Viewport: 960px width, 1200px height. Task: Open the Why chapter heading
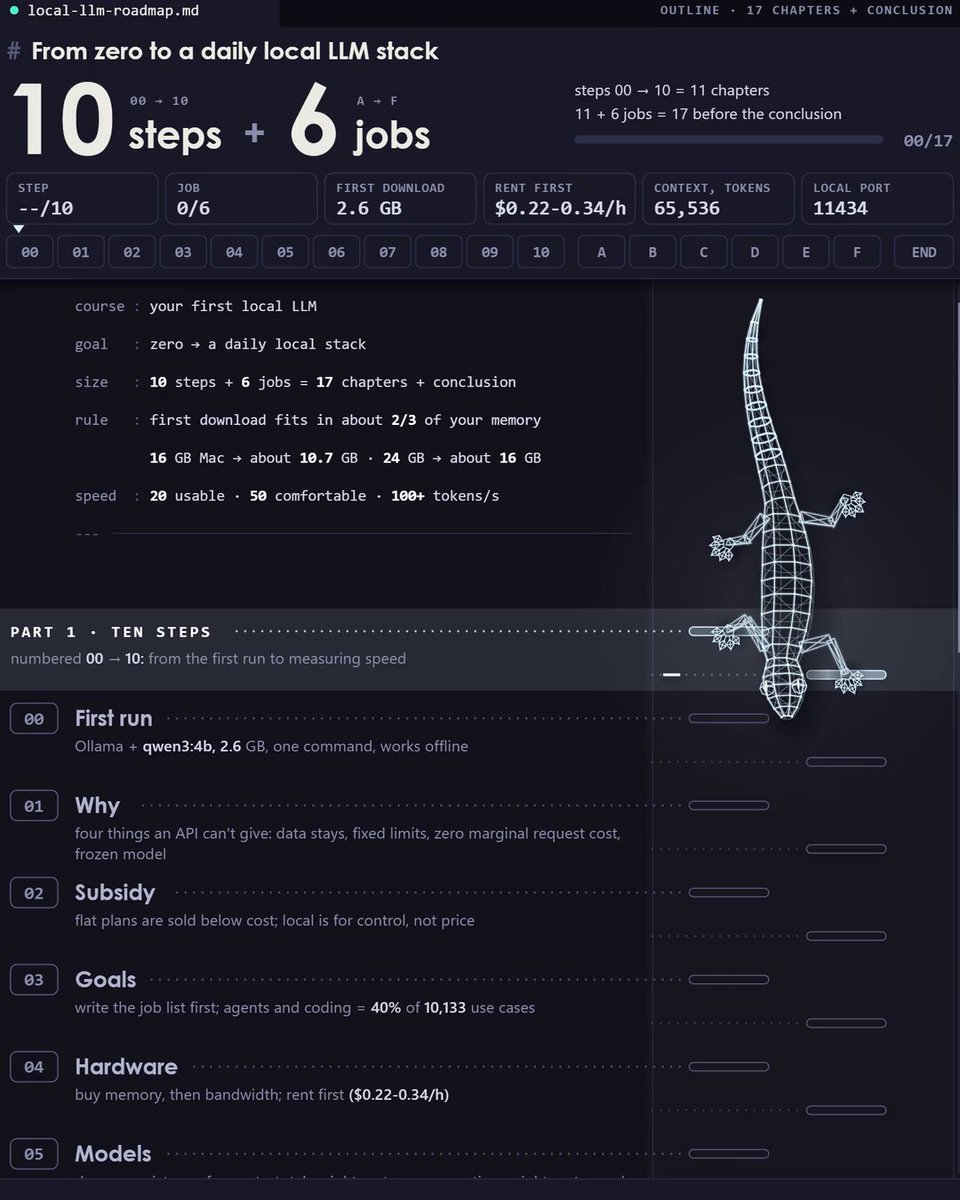[97, 805]
